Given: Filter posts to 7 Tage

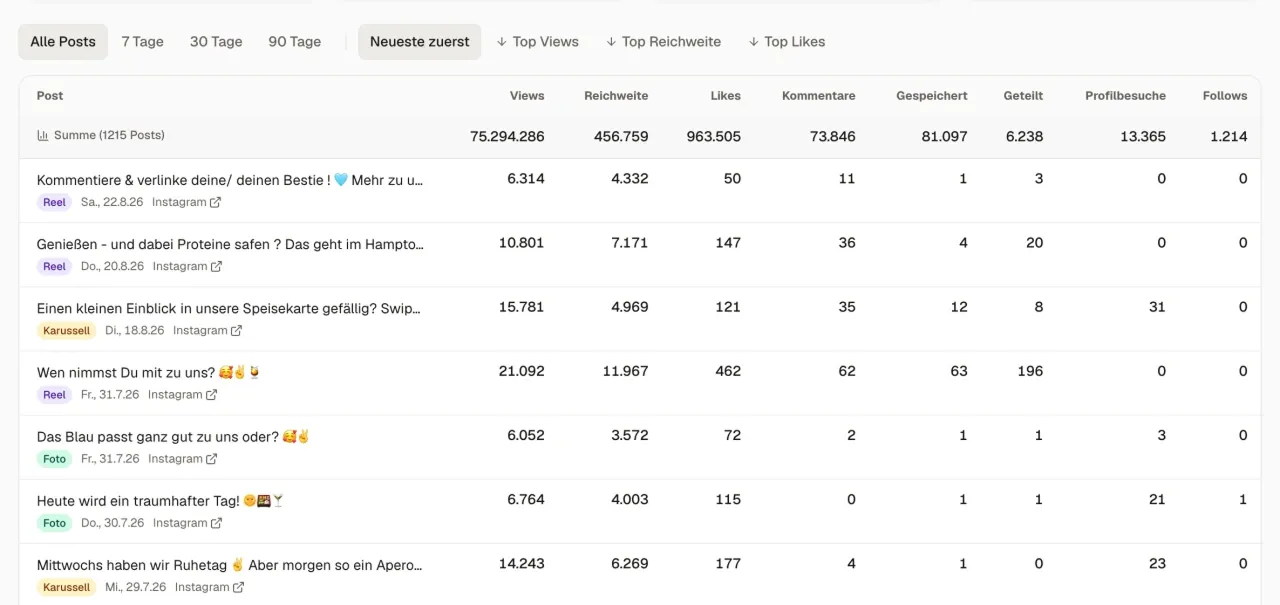Looking at the screenshot, I should click(143, 42).
